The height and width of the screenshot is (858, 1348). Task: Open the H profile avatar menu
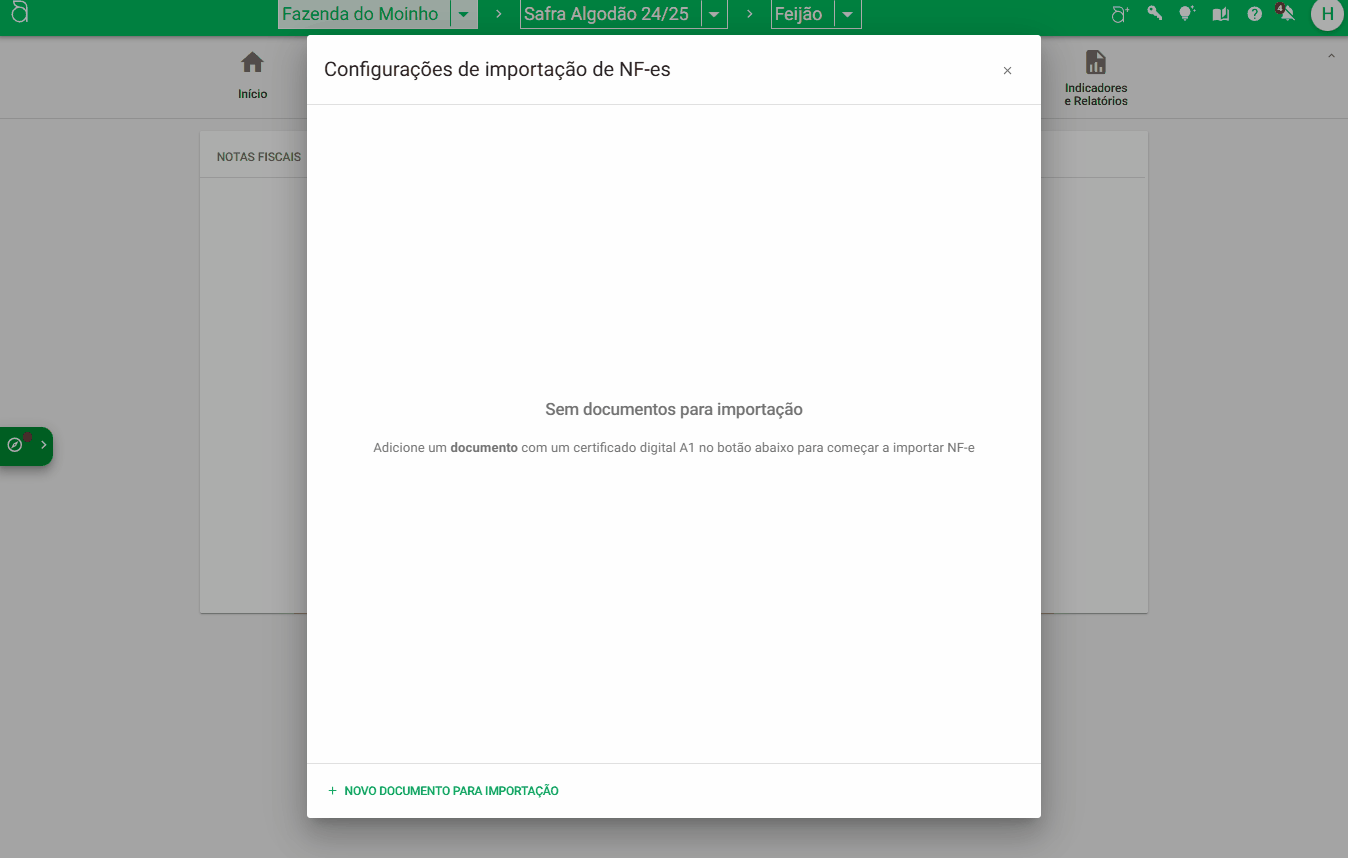pos(1327,14)
